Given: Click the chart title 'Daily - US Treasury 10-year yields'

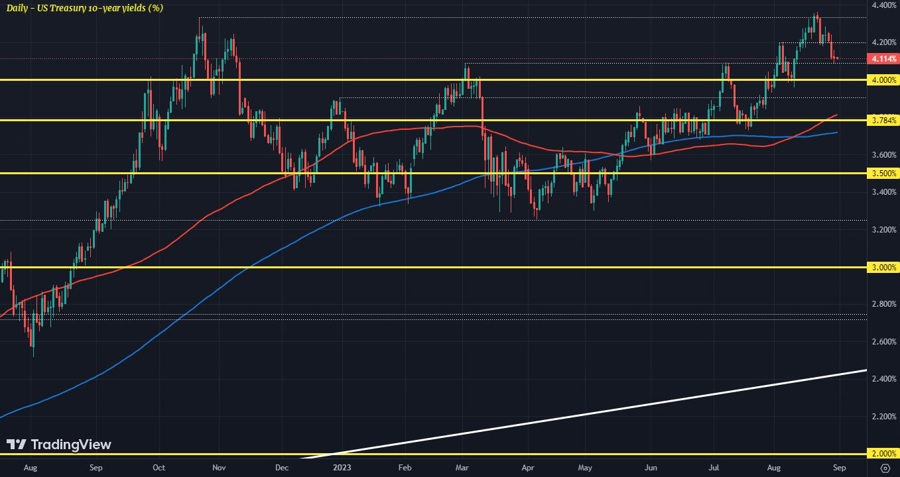Looking at the screenshot, I should point(84,8).
